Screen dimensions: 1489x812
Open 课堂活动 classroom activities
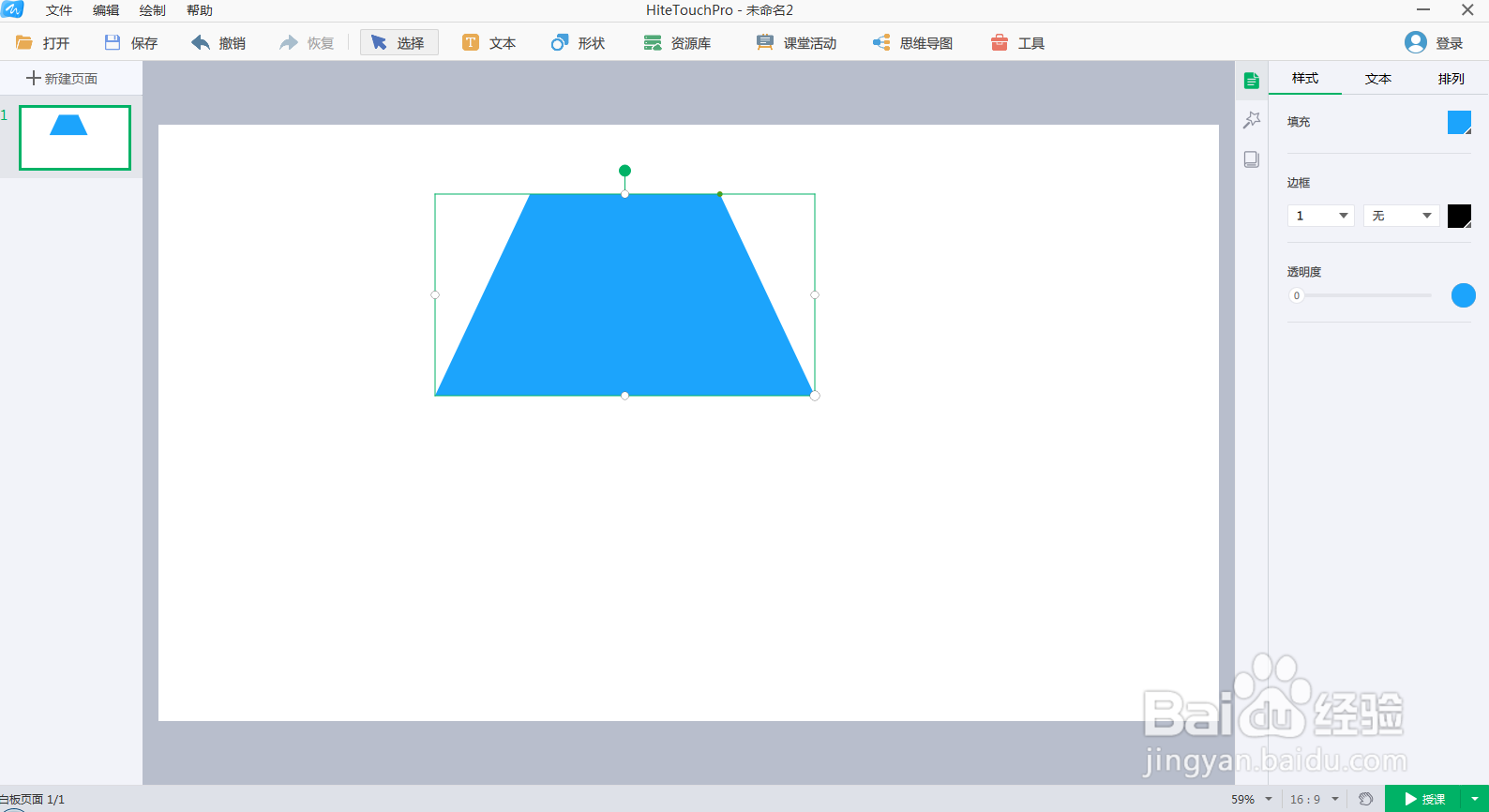tap(796, 43)
